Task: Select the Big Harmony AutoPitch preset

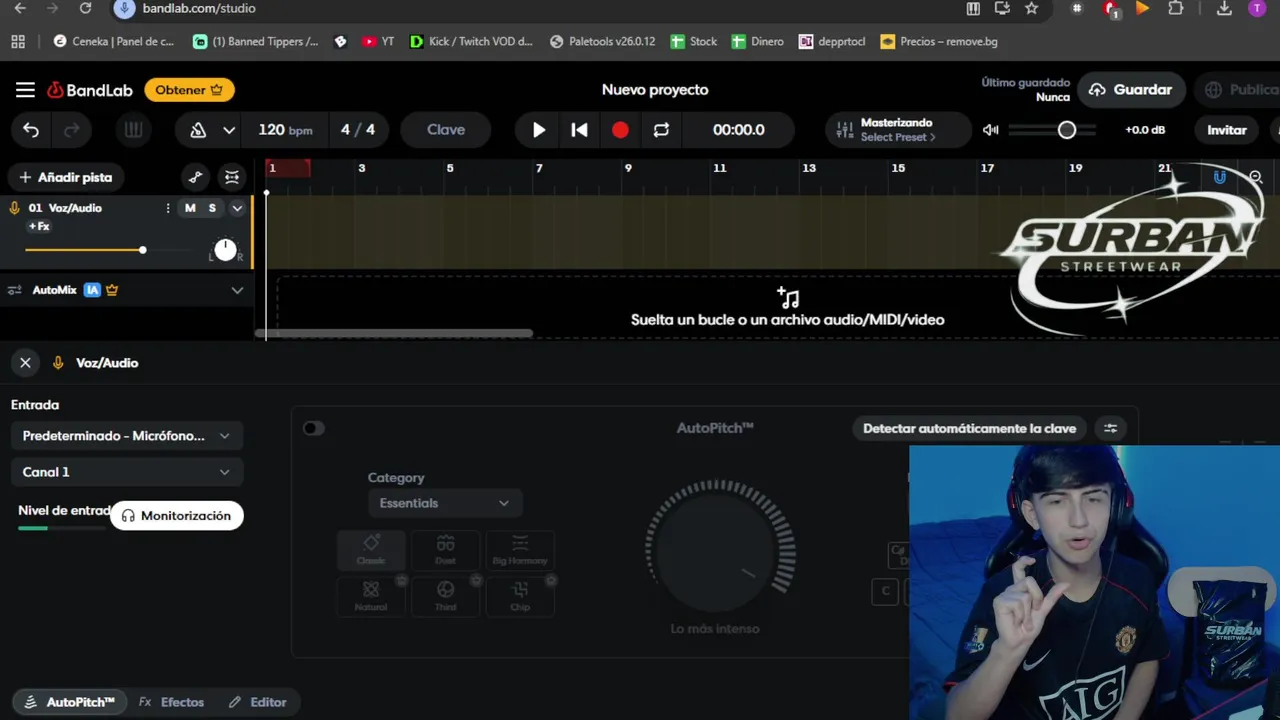Action: [x=520, y=550]
